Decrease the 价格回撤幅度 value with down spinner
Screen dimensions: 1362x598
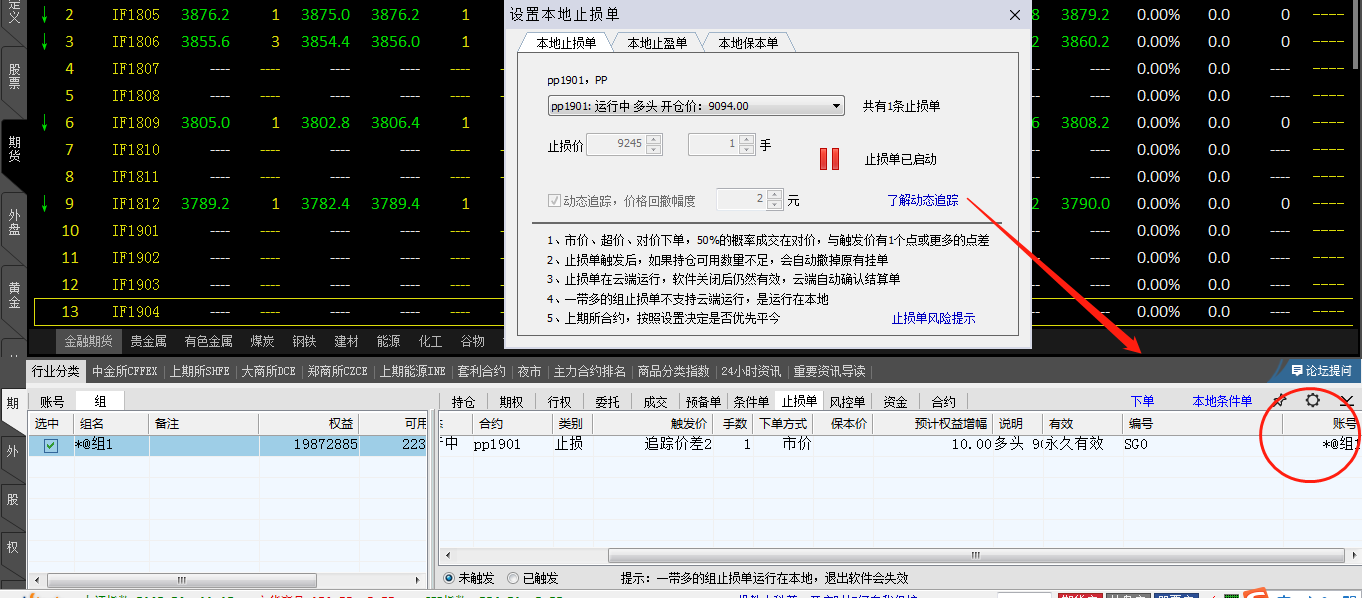pyautogui.click(x=774, y=205)
